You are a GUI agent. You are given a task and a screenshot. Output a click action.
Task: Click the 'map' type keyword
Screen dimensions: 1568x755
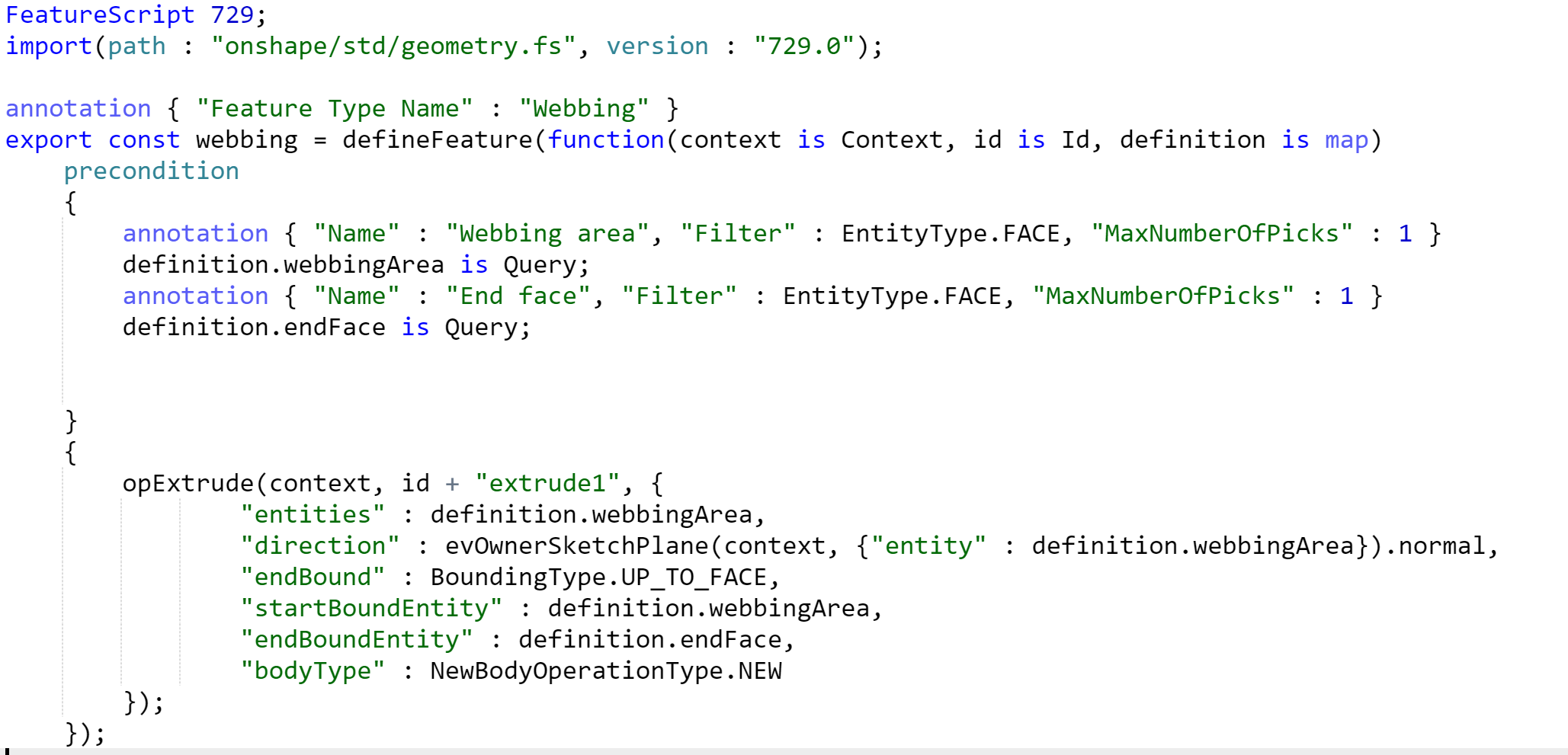[1347, 139]
